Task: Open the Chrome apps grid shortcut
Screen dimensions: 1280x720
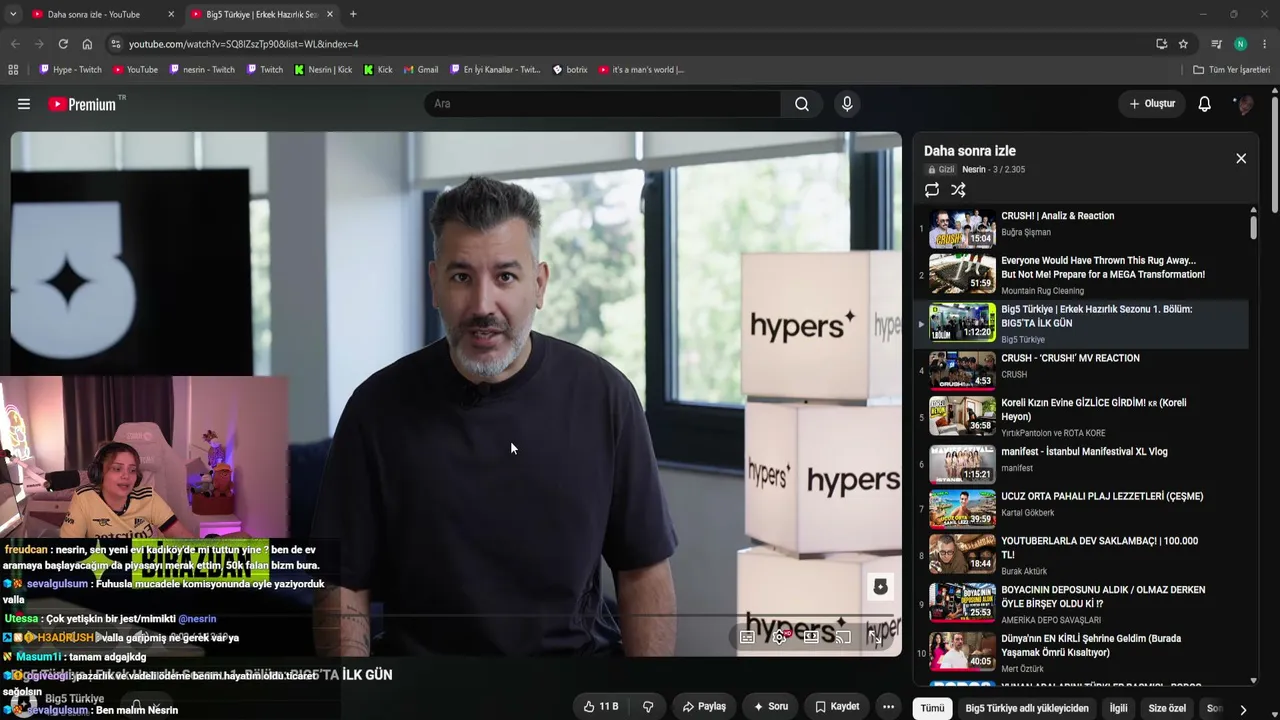Action: [x=13, y=70]
